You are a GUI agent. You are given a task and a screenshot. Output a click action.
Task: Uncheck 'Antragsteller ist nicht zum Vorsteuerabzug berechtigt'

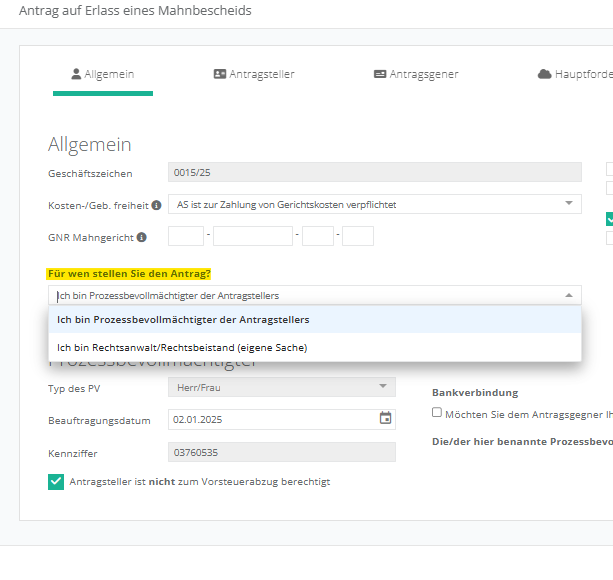point(56,482)
